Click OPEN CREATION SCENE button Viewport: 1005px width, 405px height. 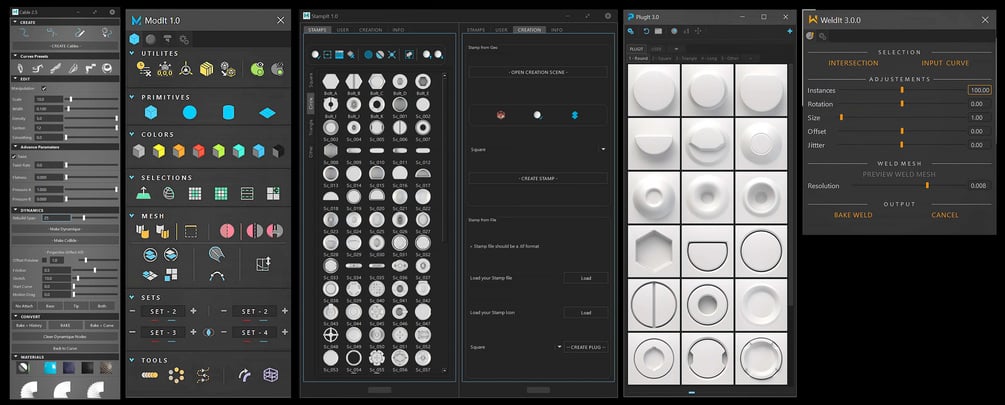(538, 72)
